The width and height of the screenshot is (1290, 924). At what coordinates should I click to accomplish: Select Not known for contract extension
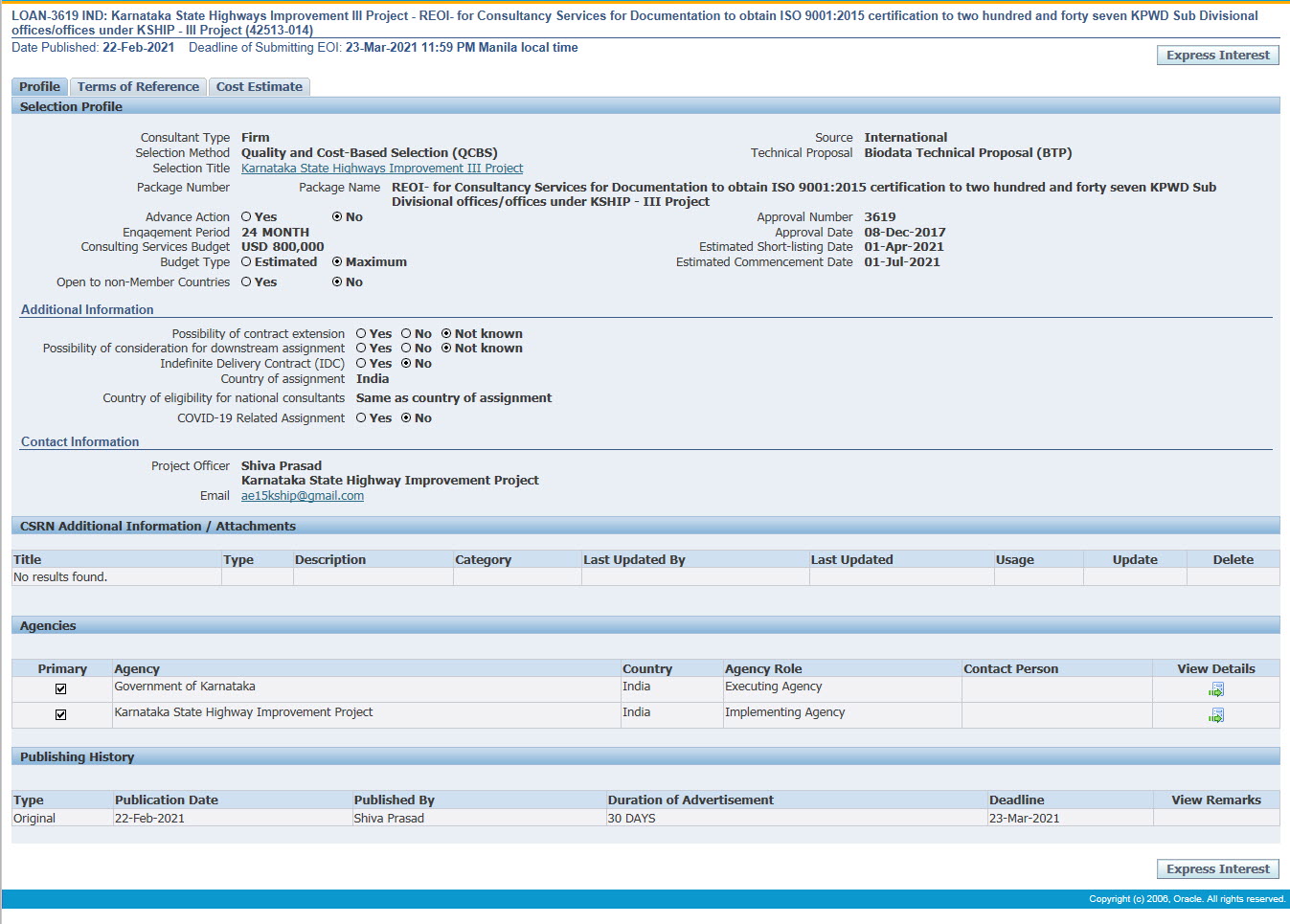446,334
